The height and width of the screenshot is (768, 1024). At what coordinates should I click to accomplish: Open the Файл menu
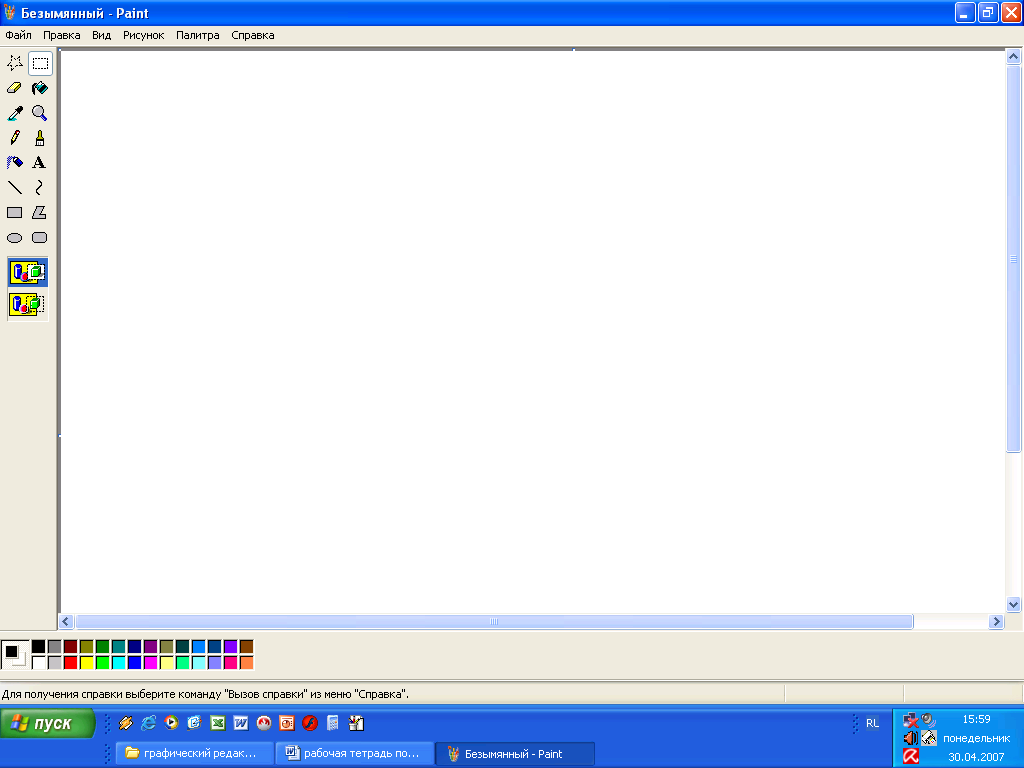(18, 35)
